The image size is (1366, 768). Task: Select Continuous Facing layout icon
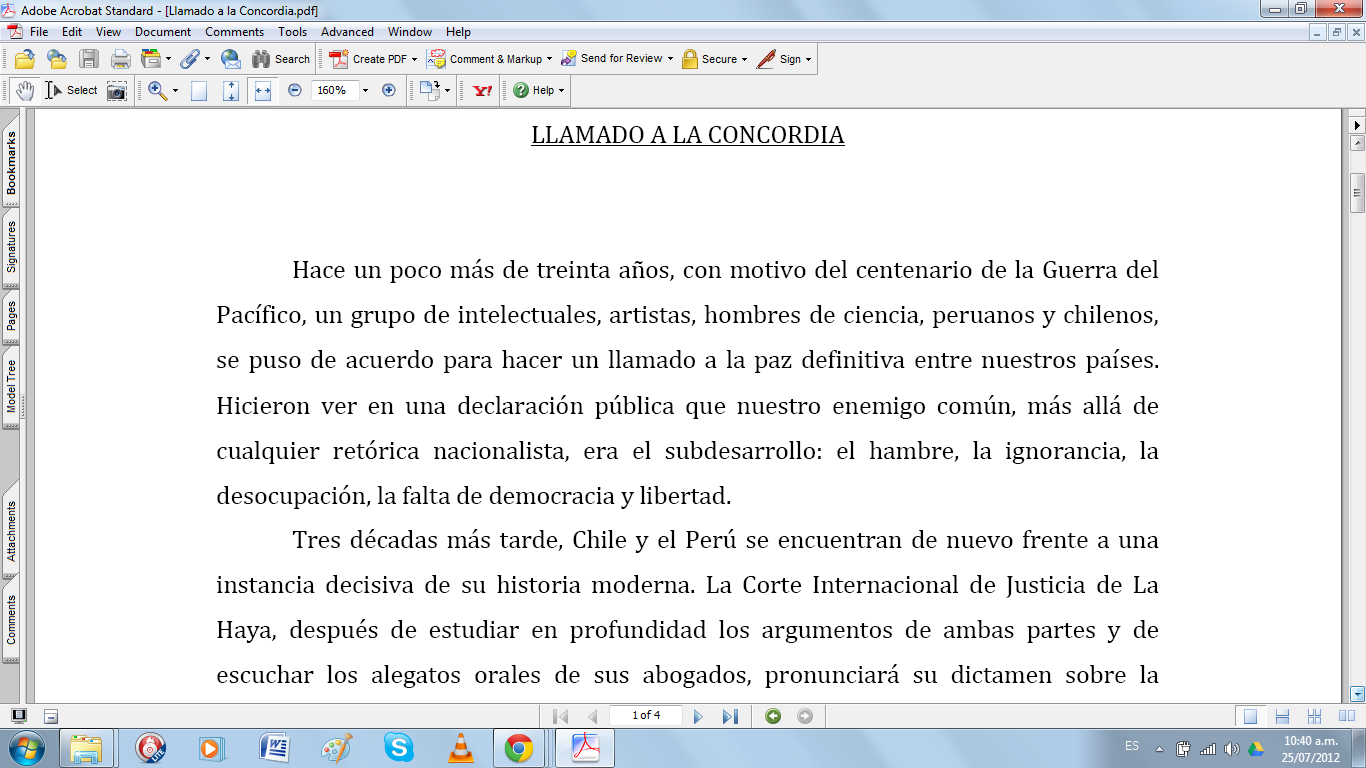tap(1315, 716)
